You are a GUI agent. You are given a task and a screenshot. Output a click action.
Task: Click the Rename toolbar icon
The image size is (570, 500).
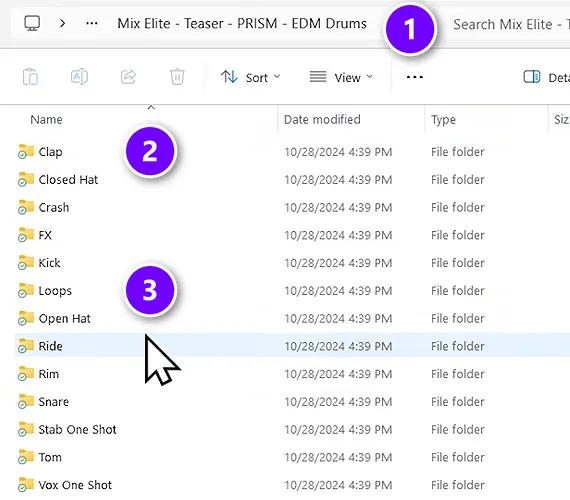coord(79,77)
